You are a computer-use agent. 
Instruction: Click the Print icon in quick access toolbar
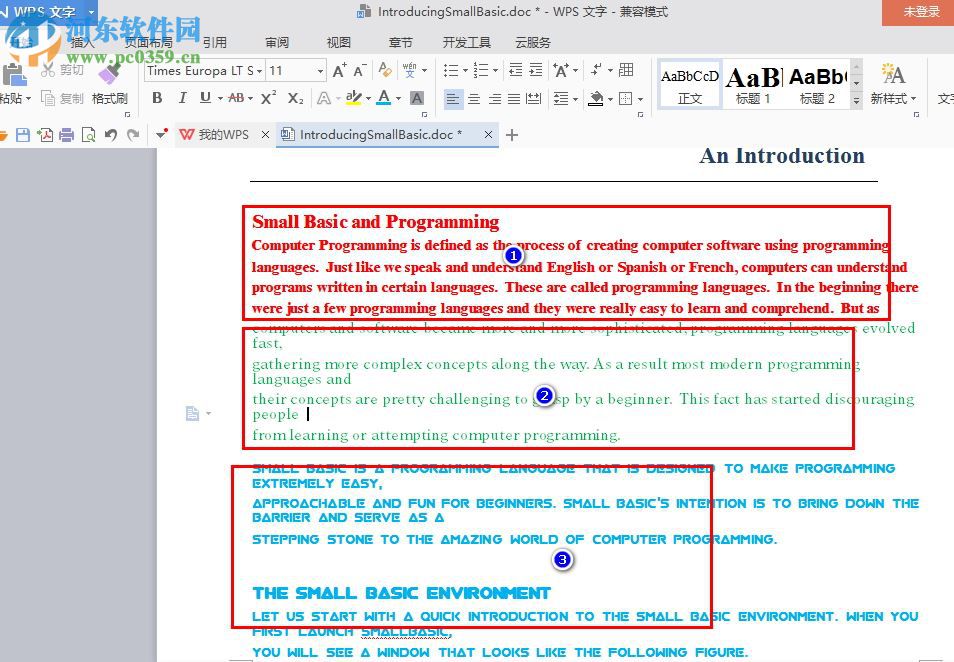click(x=66, y=135)
